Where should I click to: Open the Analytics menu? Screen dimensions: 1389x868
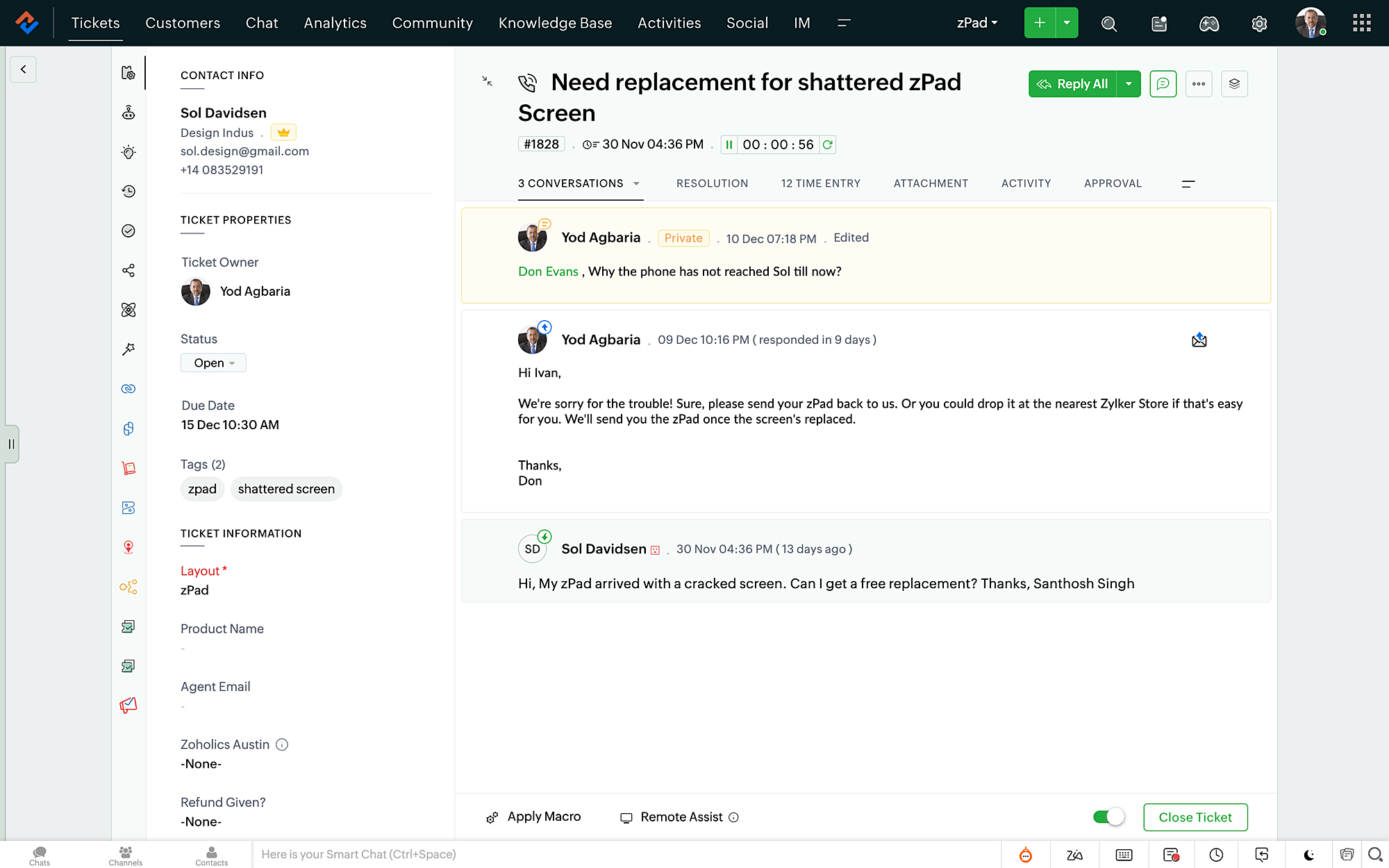[x=335, y=23]
